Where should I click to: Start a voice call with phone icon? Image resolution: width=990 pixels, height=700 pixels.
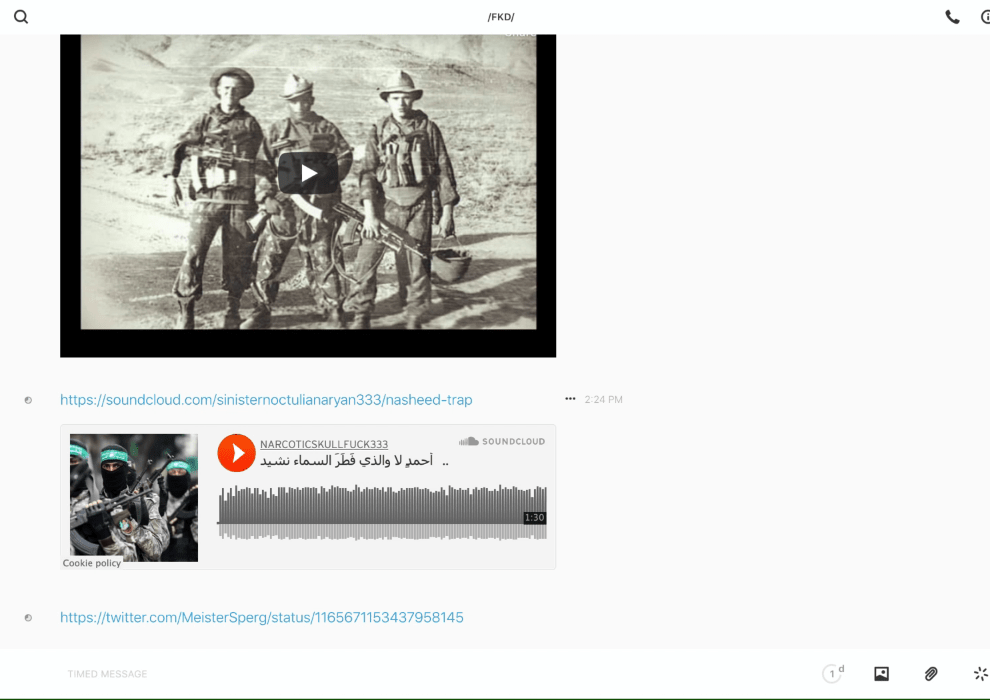pos(952,17)
